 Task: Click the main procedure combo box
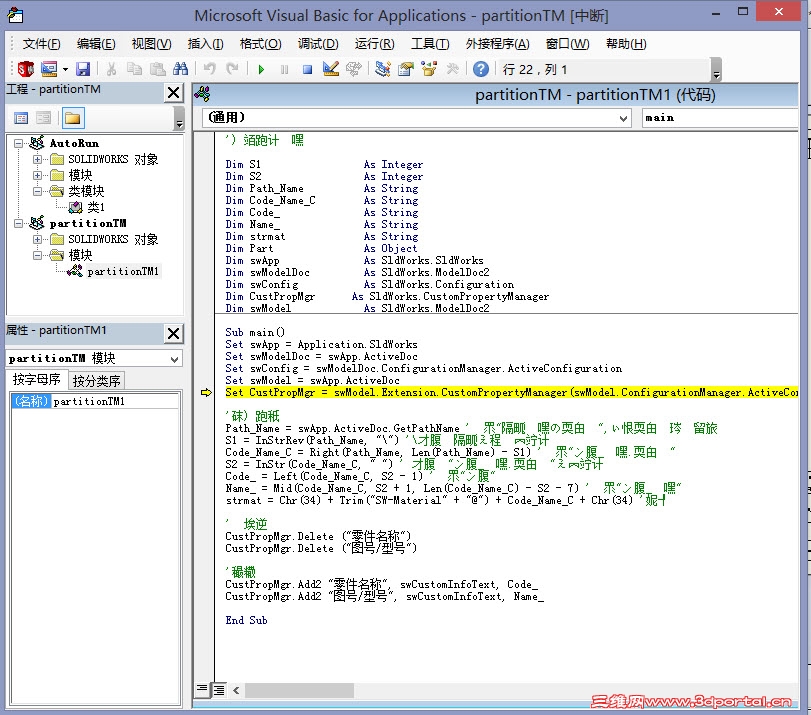point(720,118)
